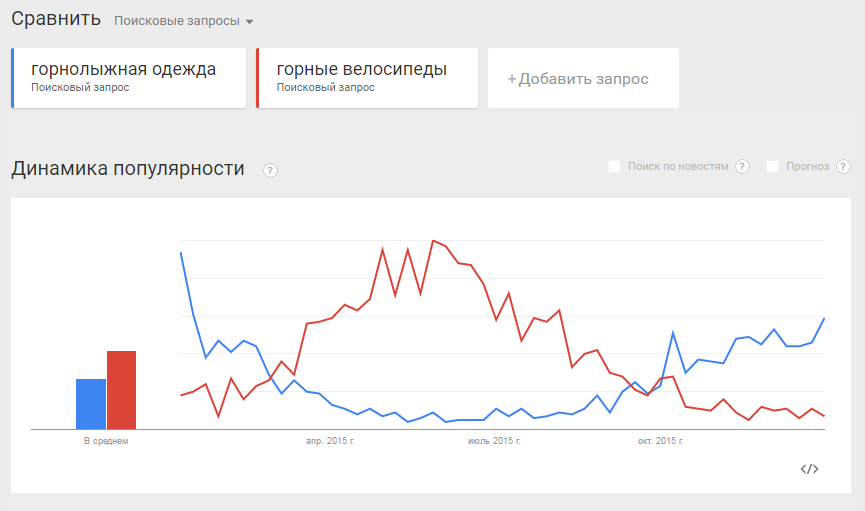Click the Сравнить heading
Screen dimensions: 865x511
pos(56,19)
